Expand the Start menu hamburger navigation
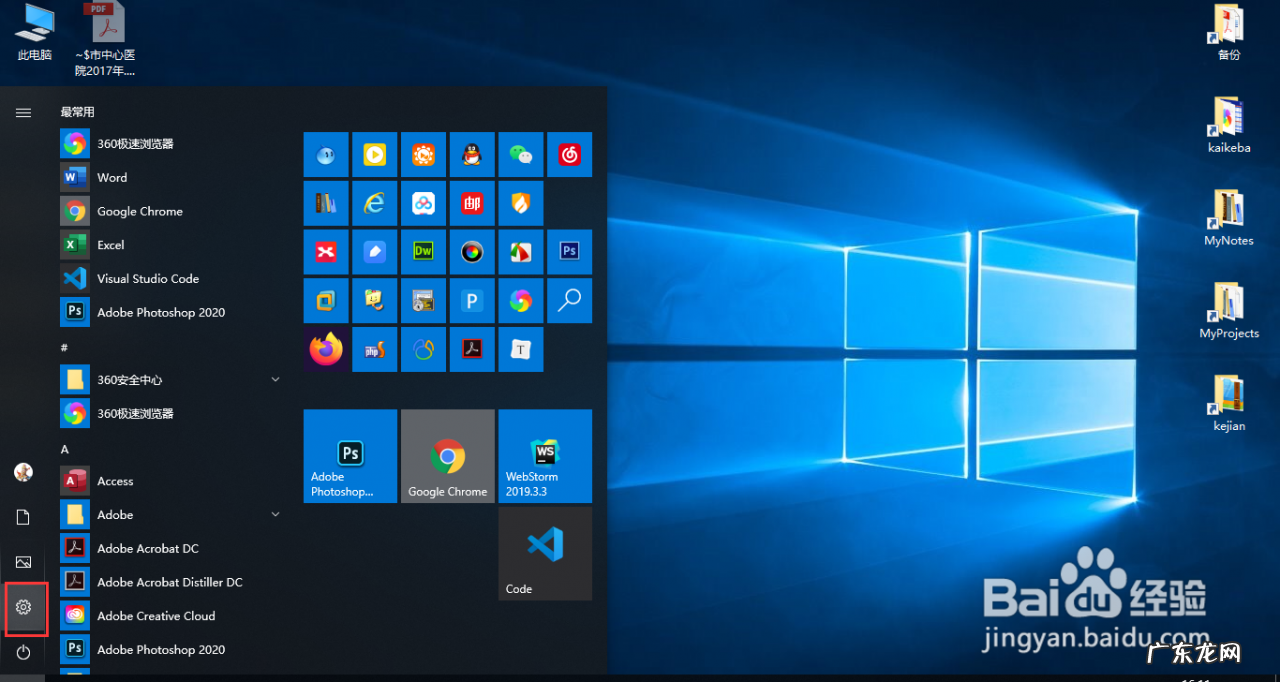The width and height of the screenshot is (1280, 682). click(x=23, y=113)
